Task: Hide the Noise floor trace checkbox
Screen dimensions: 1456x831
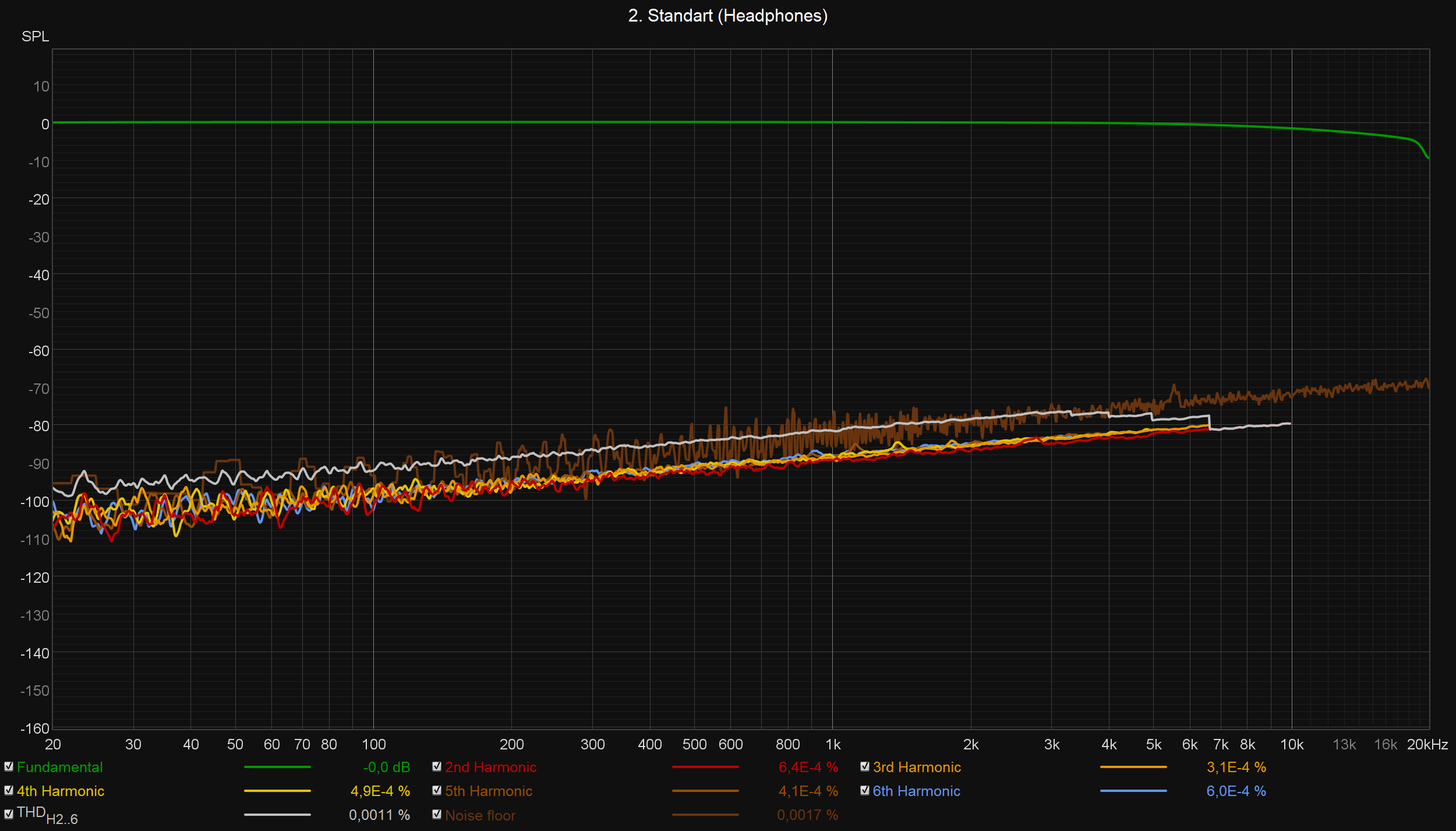Action: pos(437,815)
